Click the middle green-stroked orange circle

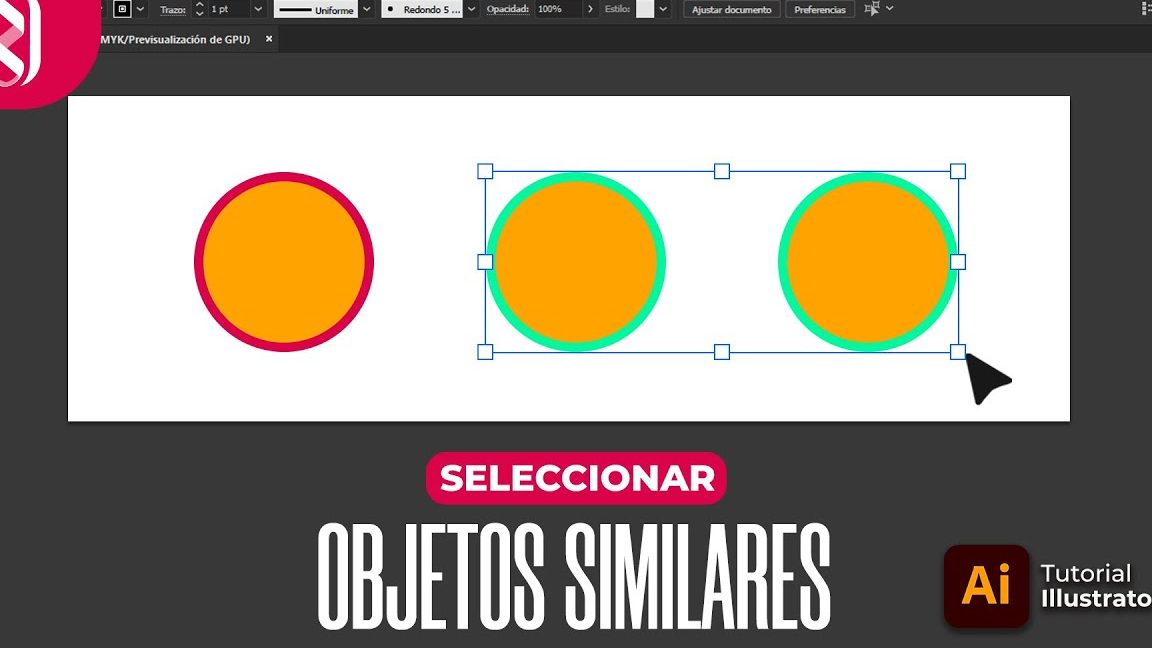point(577,262)
